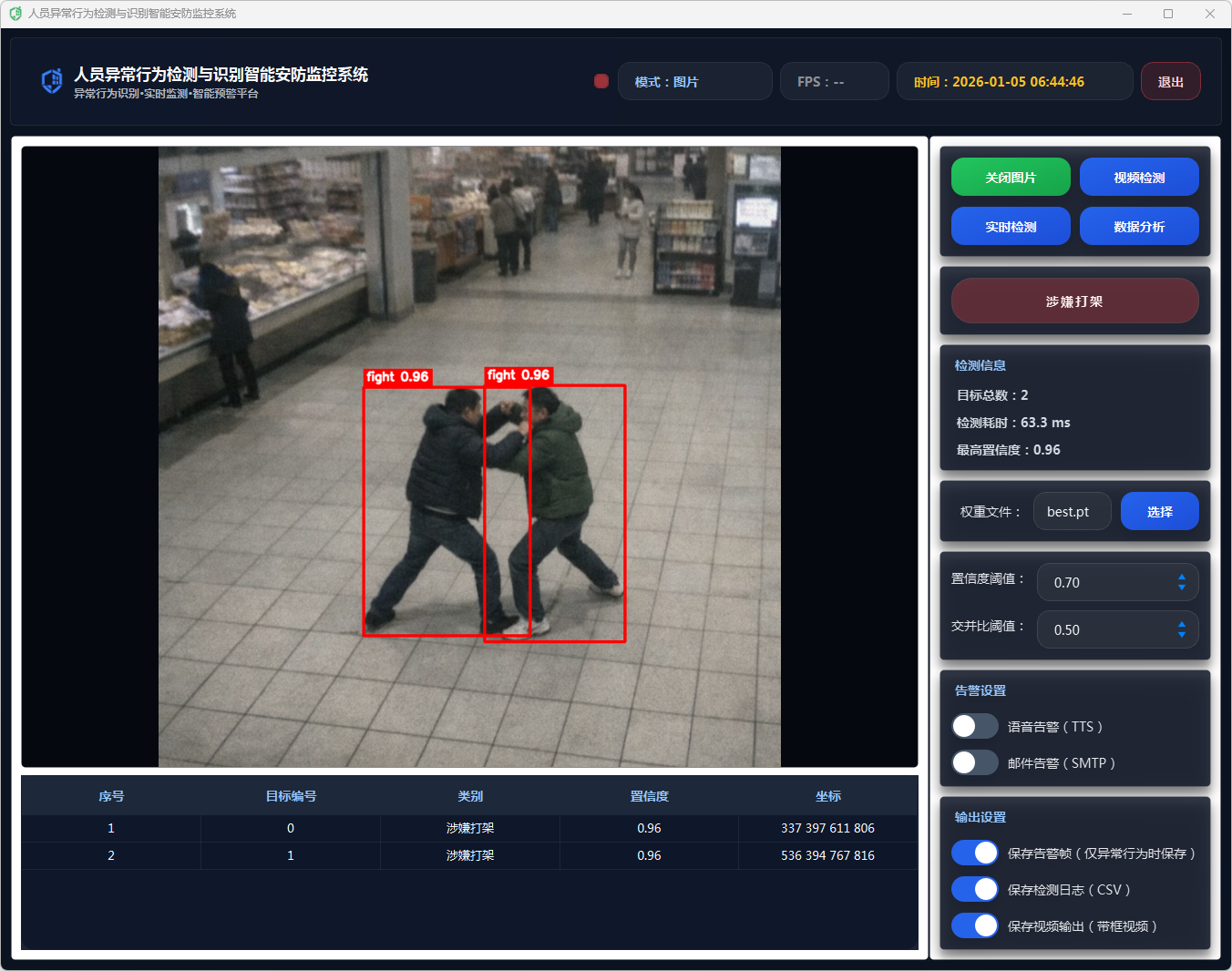Increase the IoU threshold with up arrow
Image resolution: width=1232 pixels, height=971 pixels.
(x=1181, y=624)
